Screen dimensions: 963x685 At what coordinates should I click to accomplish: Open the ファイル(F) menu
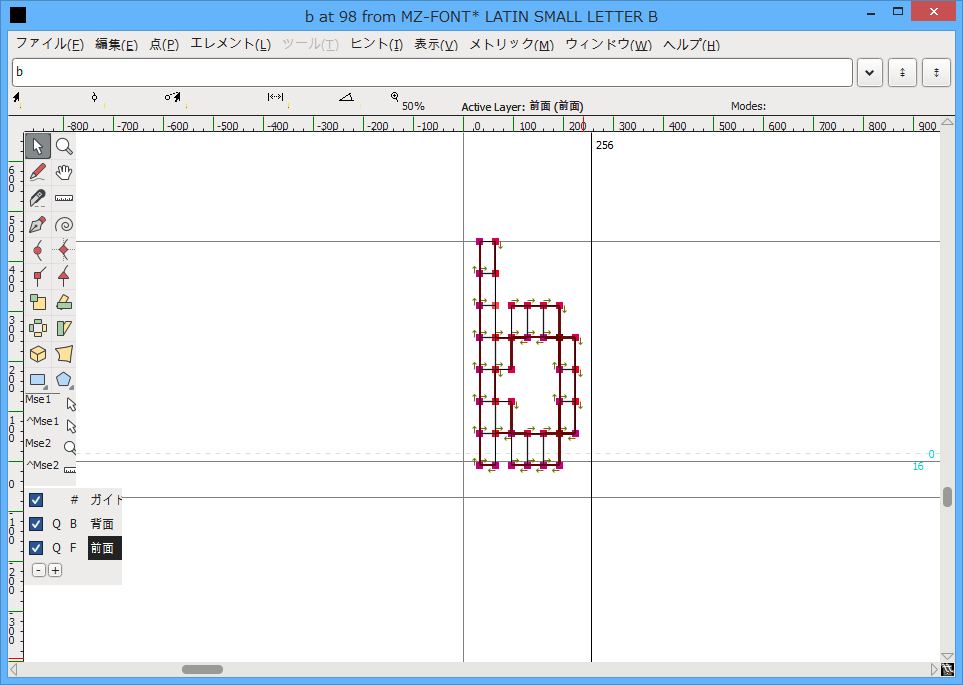(x=50, y=44)
